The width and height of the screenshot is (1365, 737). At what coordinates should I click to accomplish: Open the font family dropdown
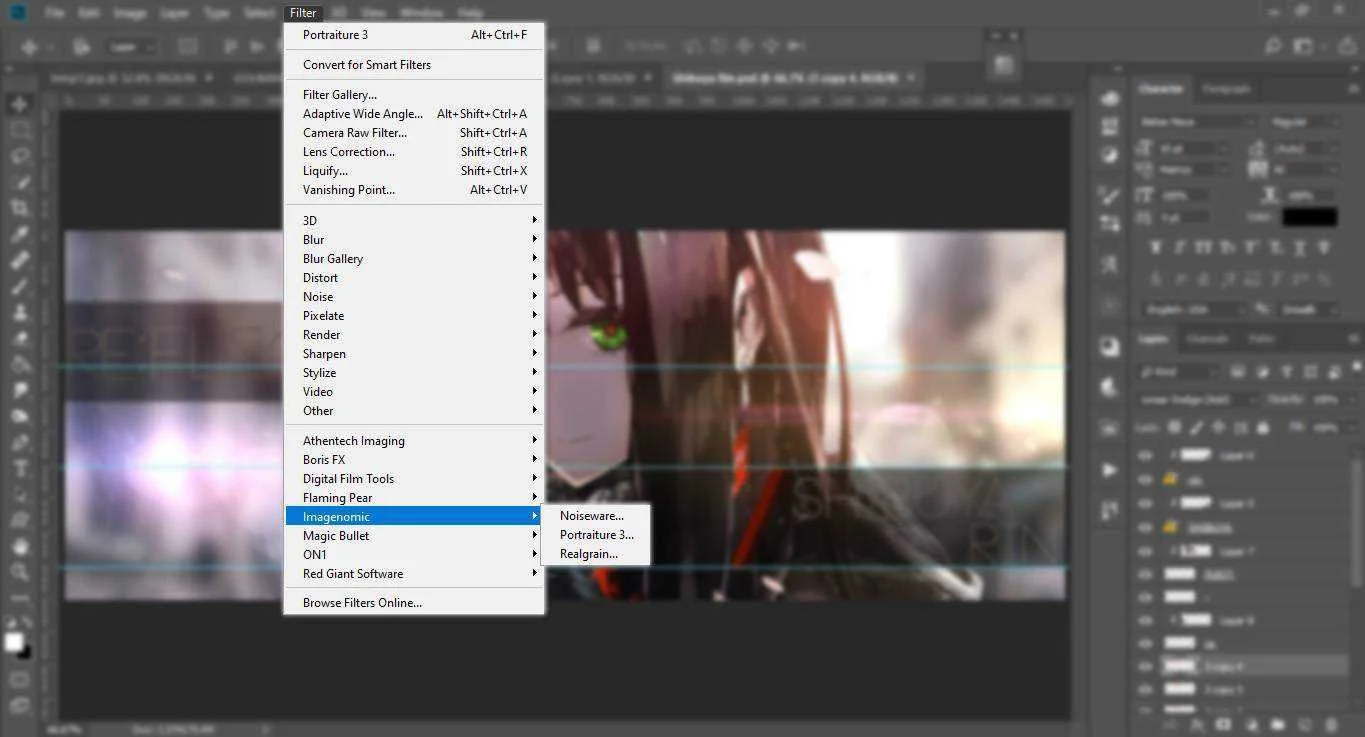pos(1197,122)
